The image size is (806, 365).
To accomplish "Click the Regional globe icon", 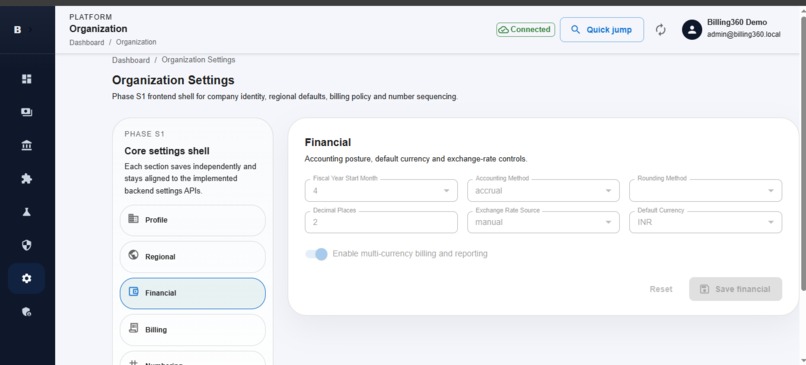I will (133, 255).
